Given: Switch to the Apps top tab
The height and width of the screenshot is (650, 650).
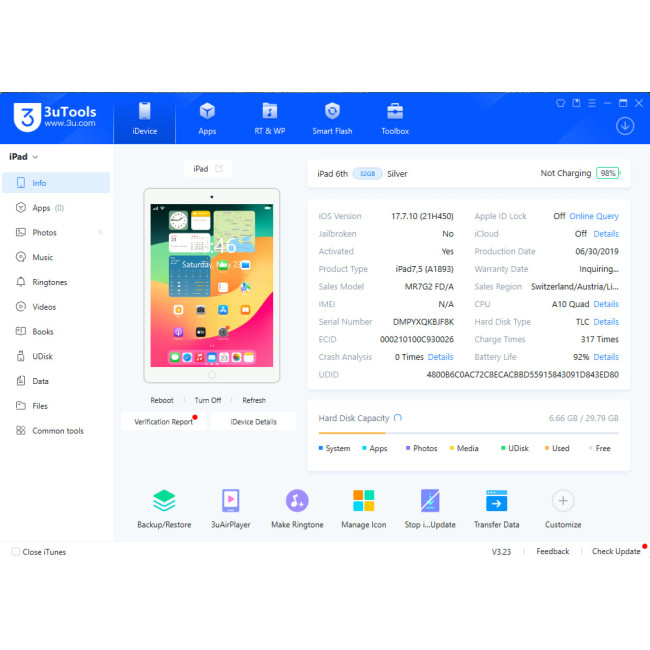Looking at the screenshot, I should 207,119.
